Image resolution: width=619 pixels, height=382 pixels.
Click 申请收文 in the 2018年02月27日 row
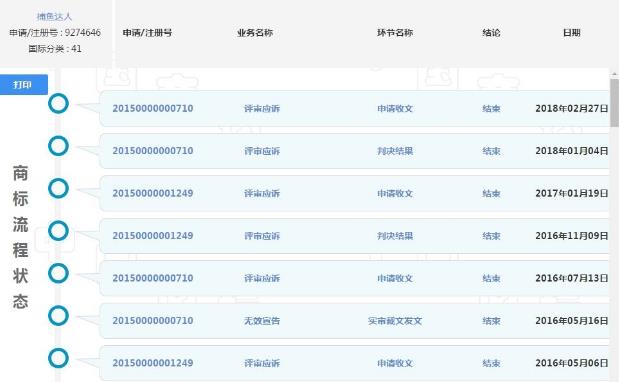[x=395, y=109]
